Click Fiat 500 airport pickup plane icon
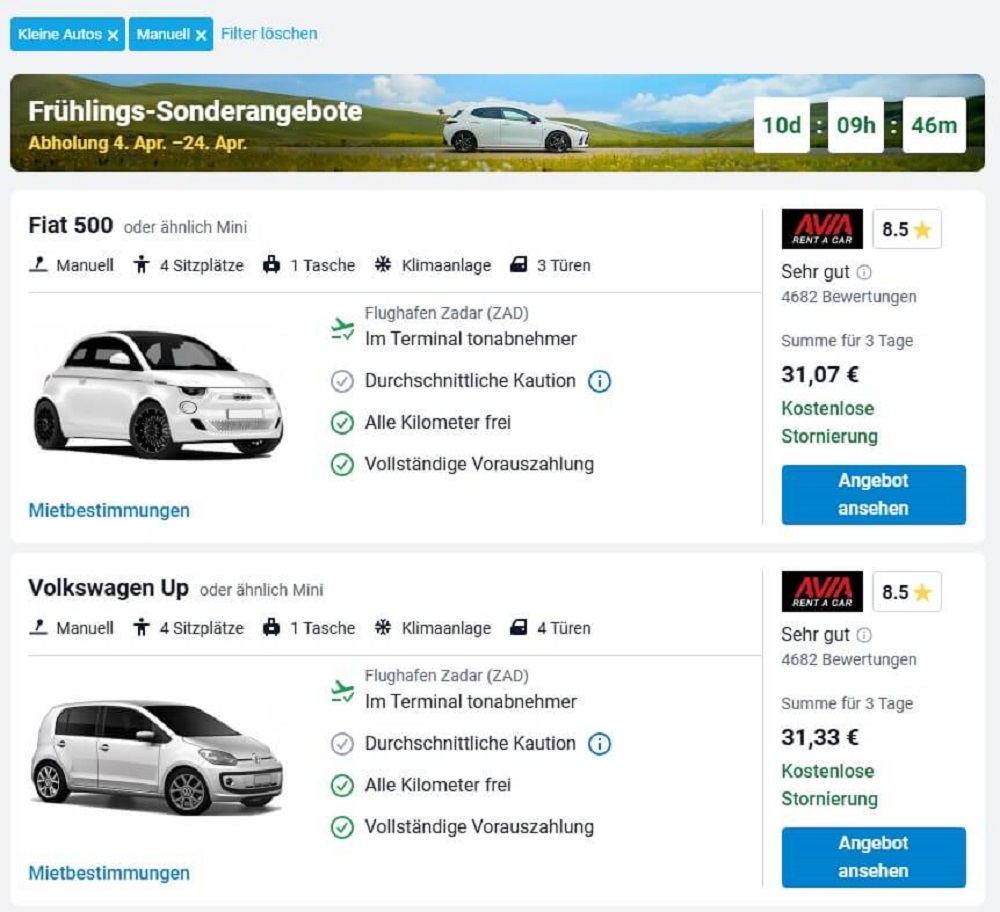 pyautogui.click(x=342, y=328)
